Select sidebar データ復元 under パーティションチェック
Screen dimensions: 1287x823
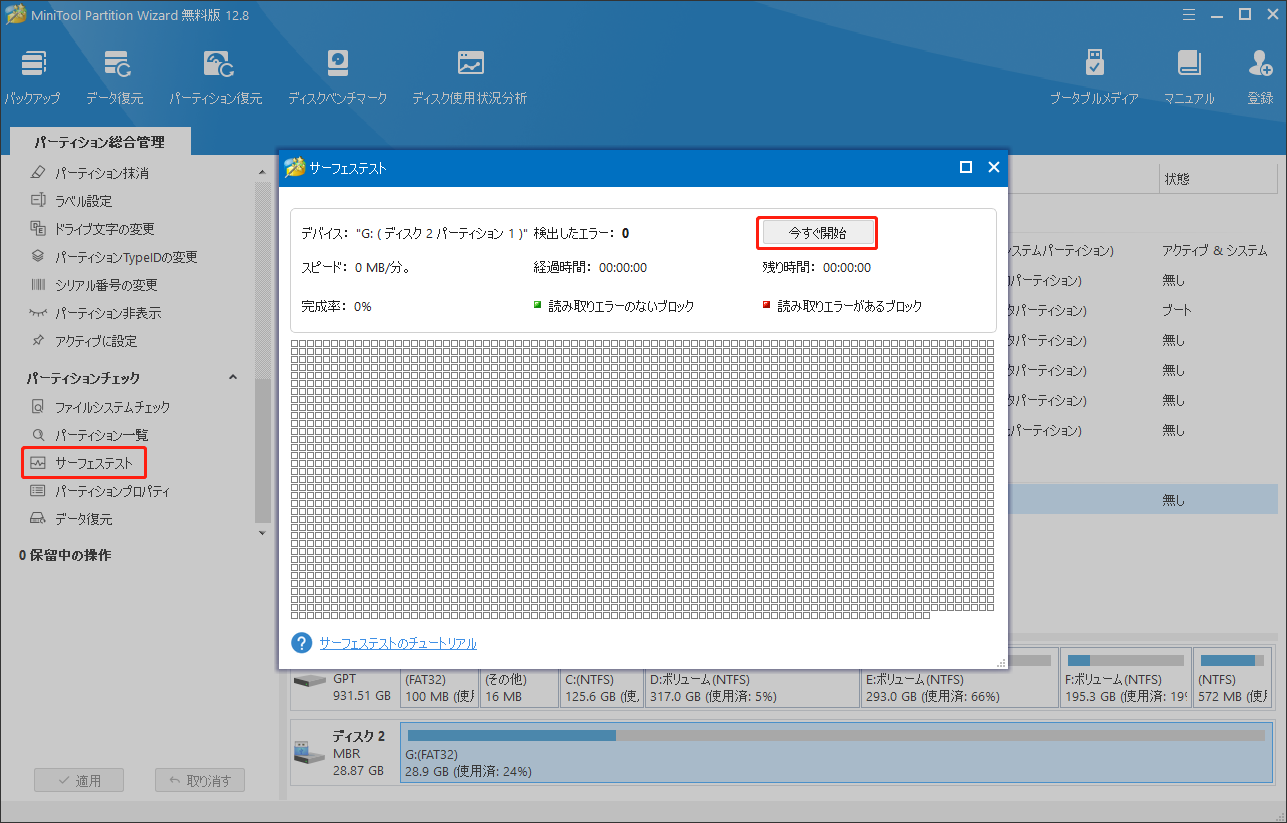[83, 519]
